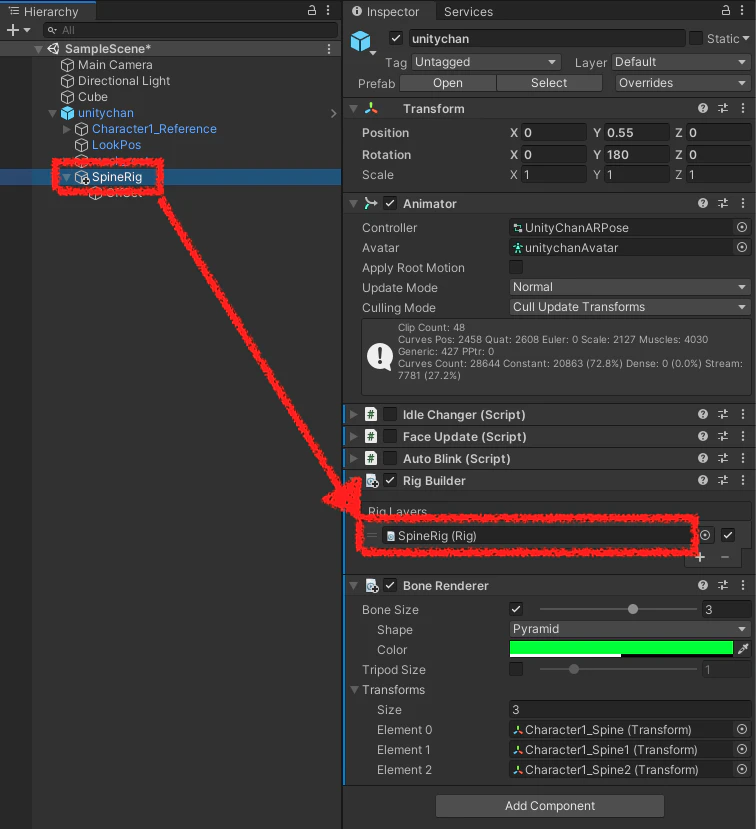Screen dimensions: 756x829
Task: Lock the Hierarchy panel
Action: [312, 10]
